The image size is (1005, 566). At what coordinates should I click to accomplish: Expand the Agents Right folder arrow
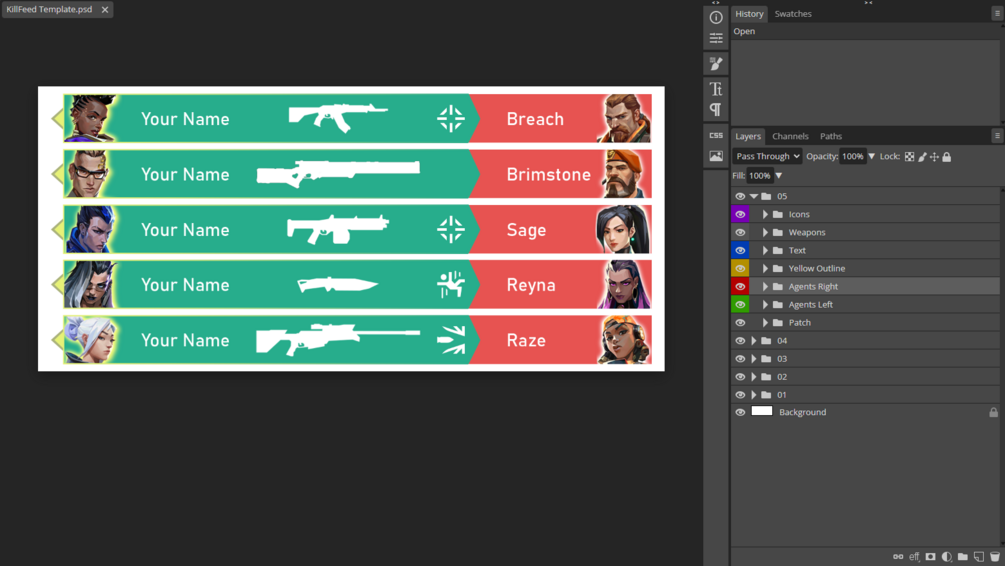[x=765, y=287]
